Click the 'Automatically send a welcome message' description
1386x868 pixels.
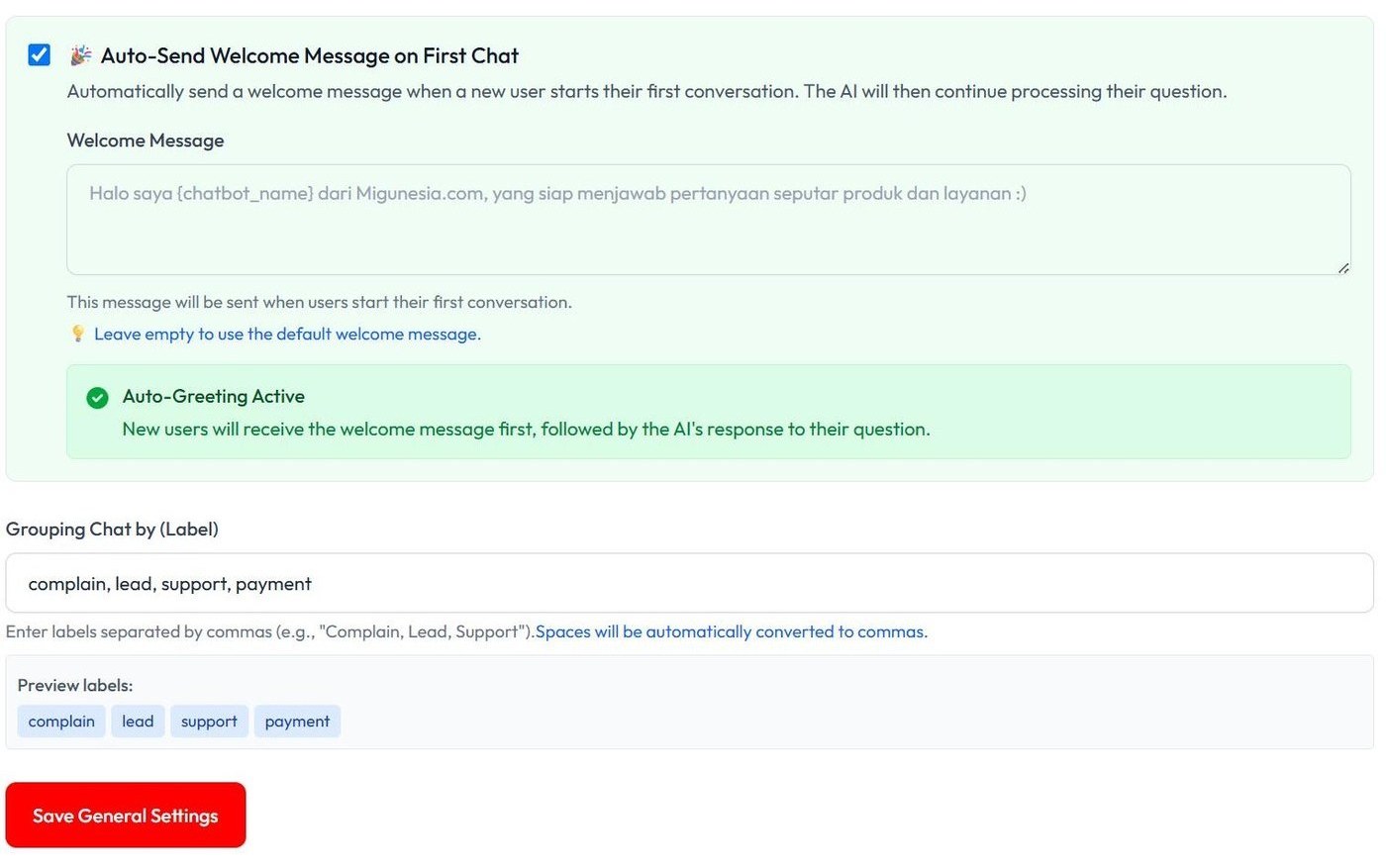[x=646, y=91]
